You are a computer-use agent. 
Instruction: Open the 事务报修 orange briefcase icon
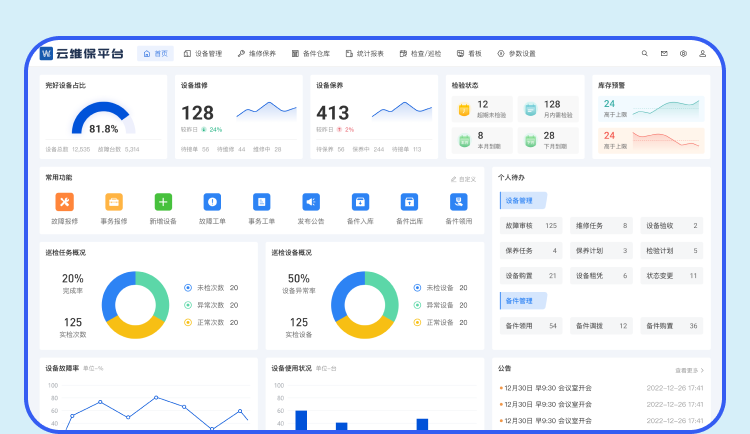pyautogui.click(x=114, y=202)
